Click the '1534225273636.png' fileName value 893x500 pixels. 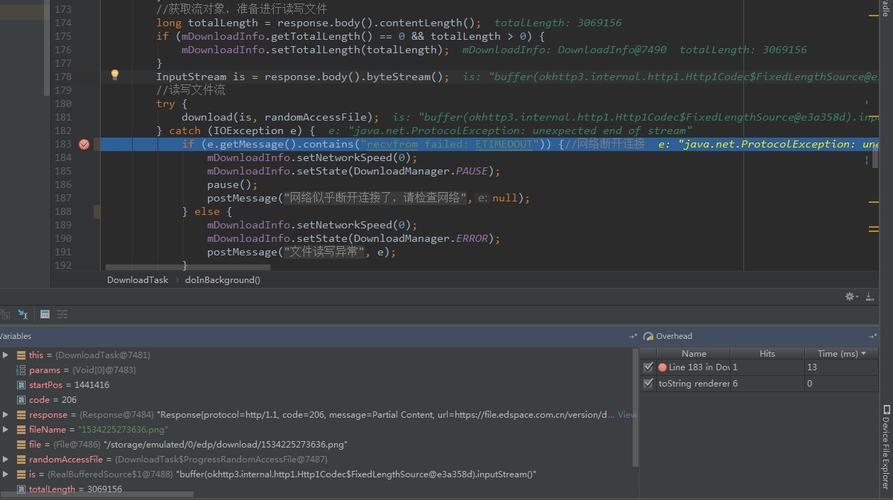[123, 430]
